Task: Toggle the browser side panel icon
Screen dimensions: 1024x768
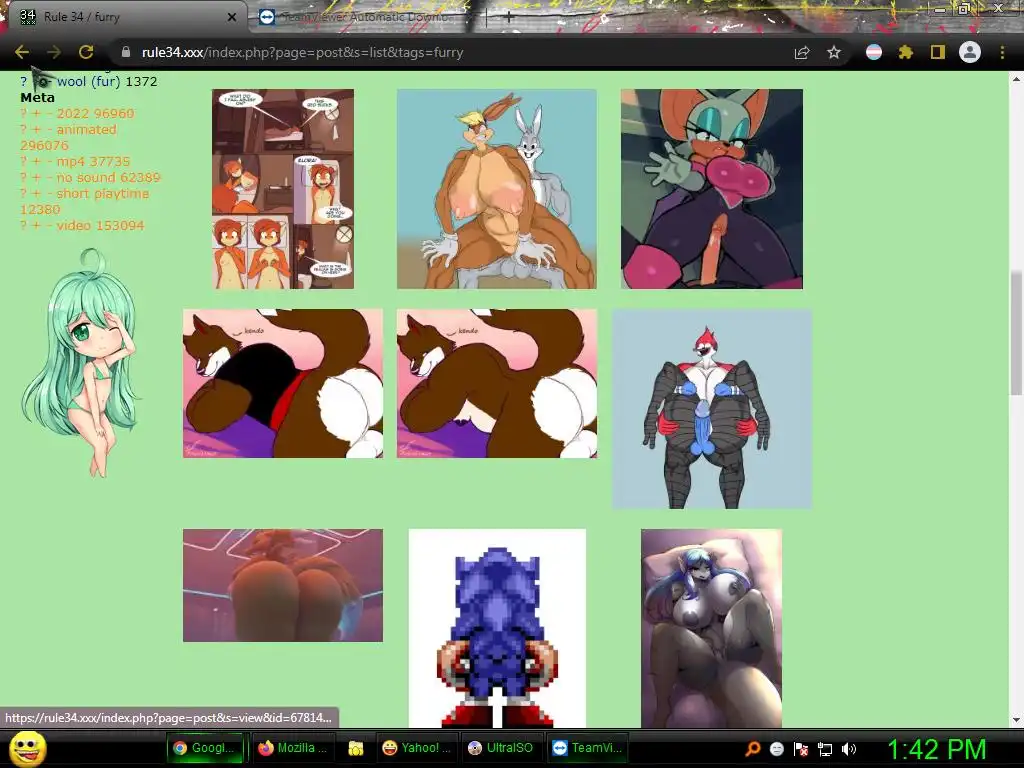Action: [938, 52]
